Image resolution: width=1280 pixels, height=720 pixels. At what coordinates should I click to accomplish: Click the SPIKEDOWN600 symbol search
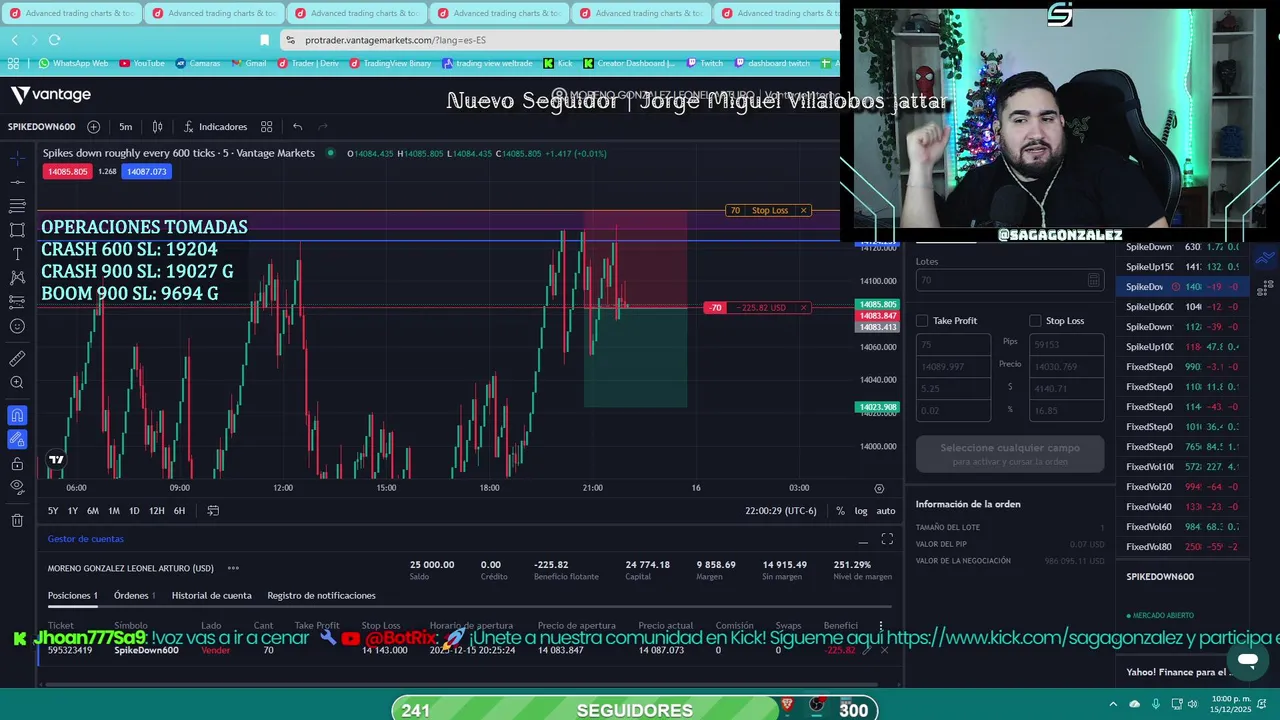pyautogui.click(x=42, y=127)
